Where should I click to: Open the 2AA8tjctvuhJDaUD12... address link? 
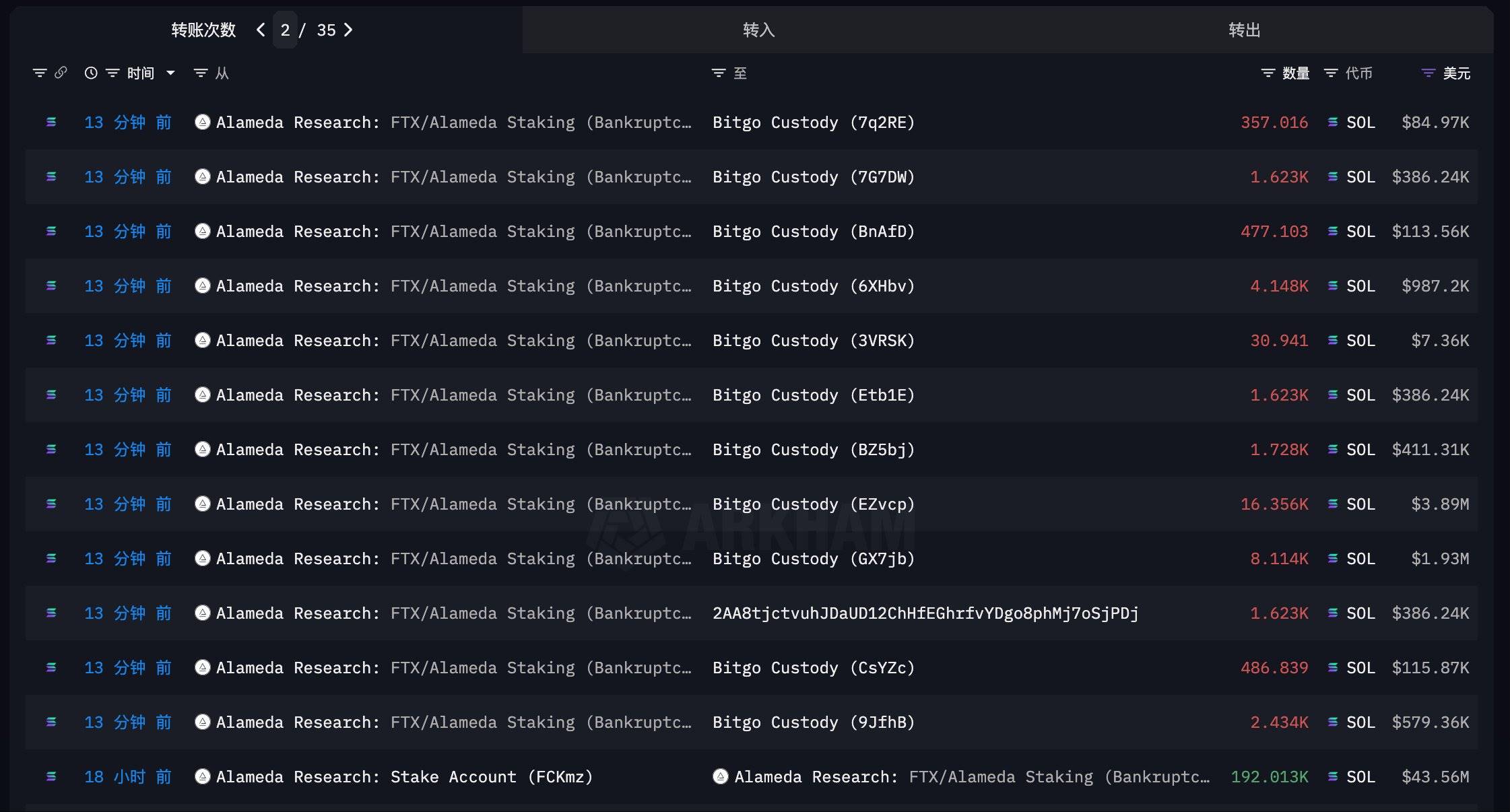925,613
